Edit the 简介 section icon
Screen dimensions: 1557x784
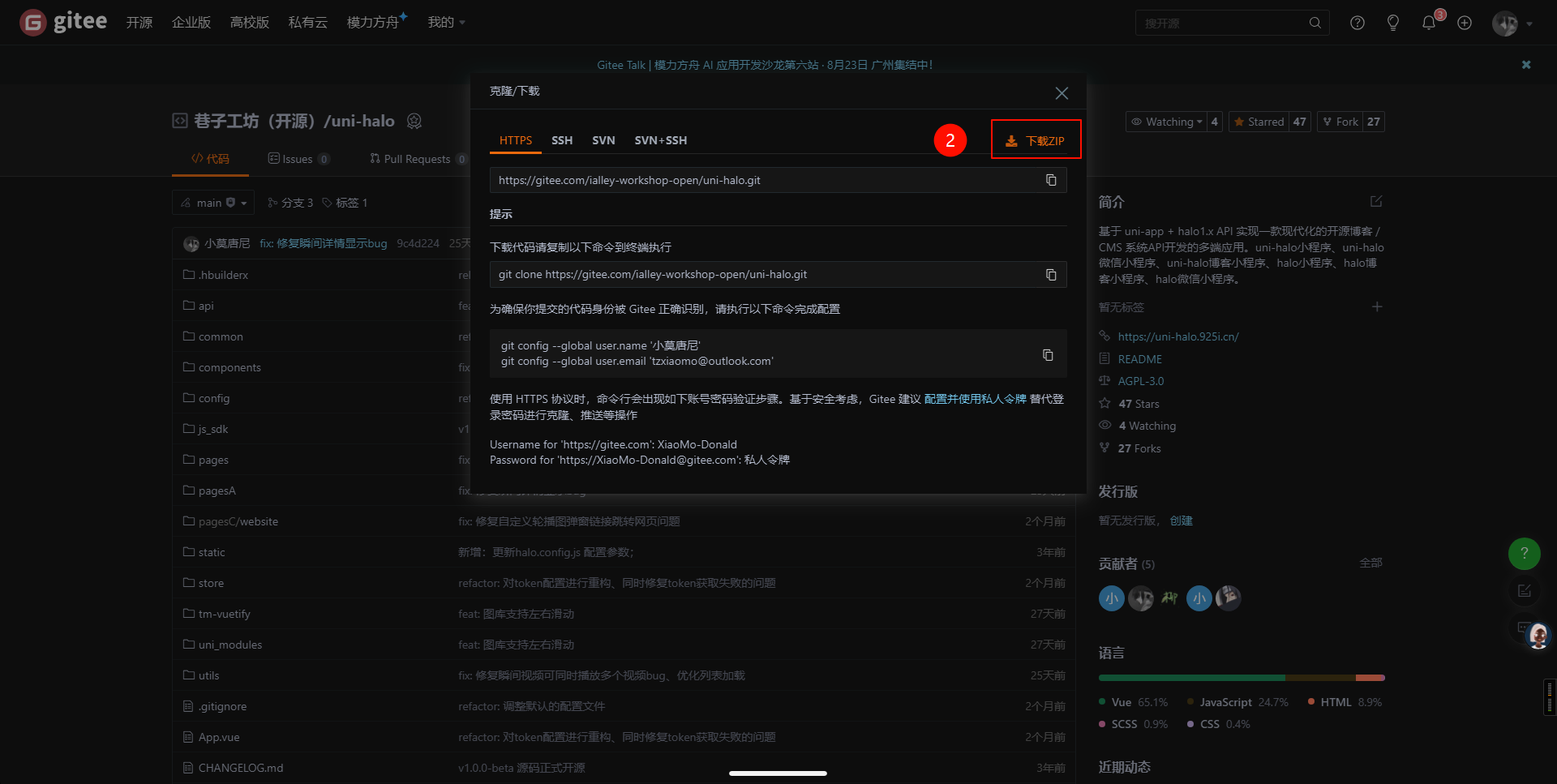1376,201
